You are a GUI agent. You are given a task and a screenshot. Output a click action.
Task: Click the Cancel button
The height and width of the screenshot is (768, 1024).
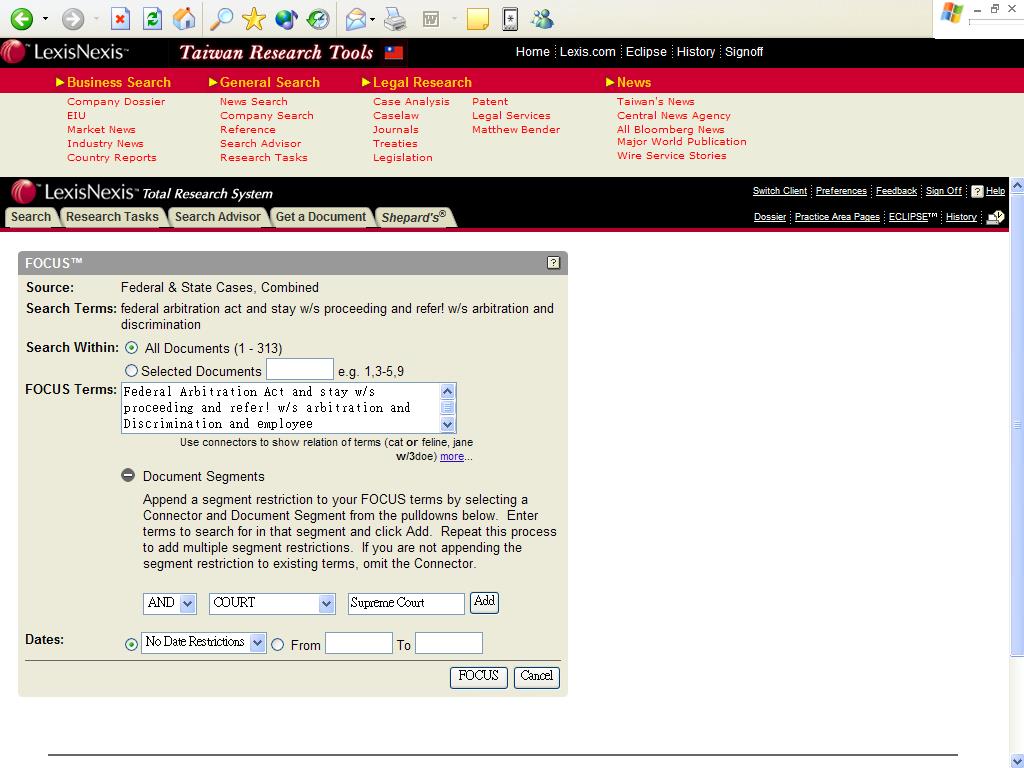pyautogui.click(x=537, y=677)
